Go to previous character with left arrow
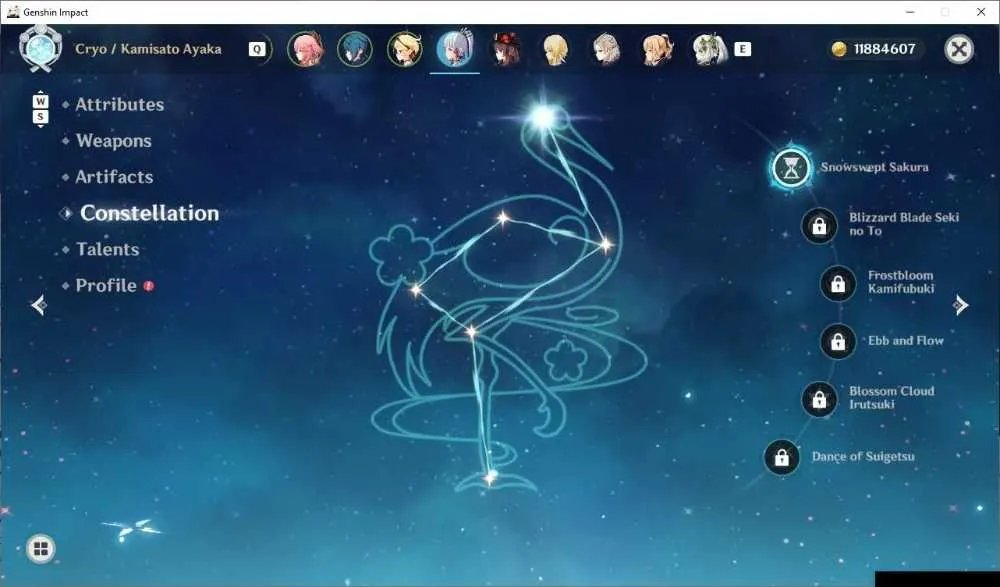 click(39, 305)
